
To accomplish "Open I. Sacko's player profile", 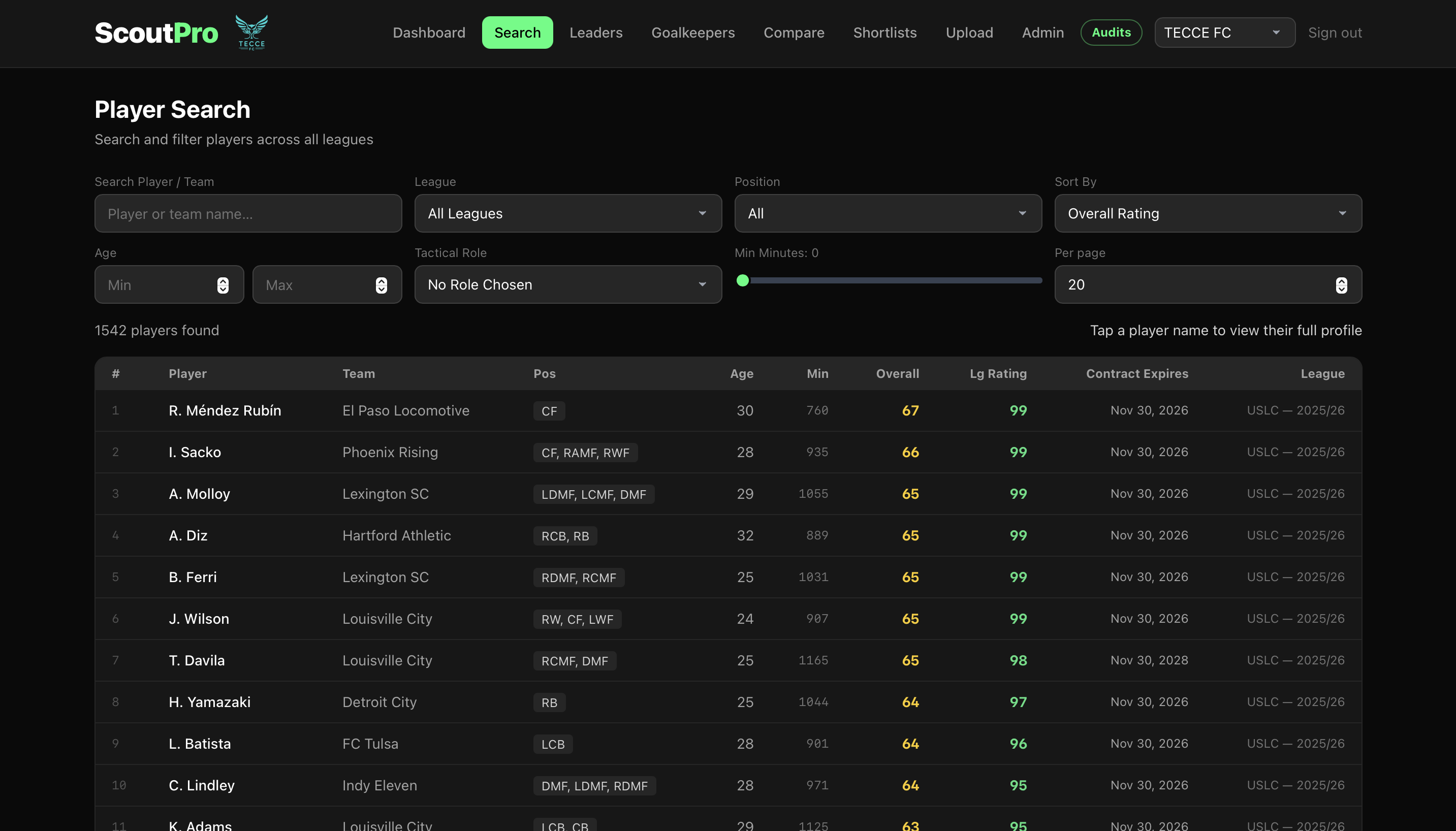I will click(x=195, y=452).
